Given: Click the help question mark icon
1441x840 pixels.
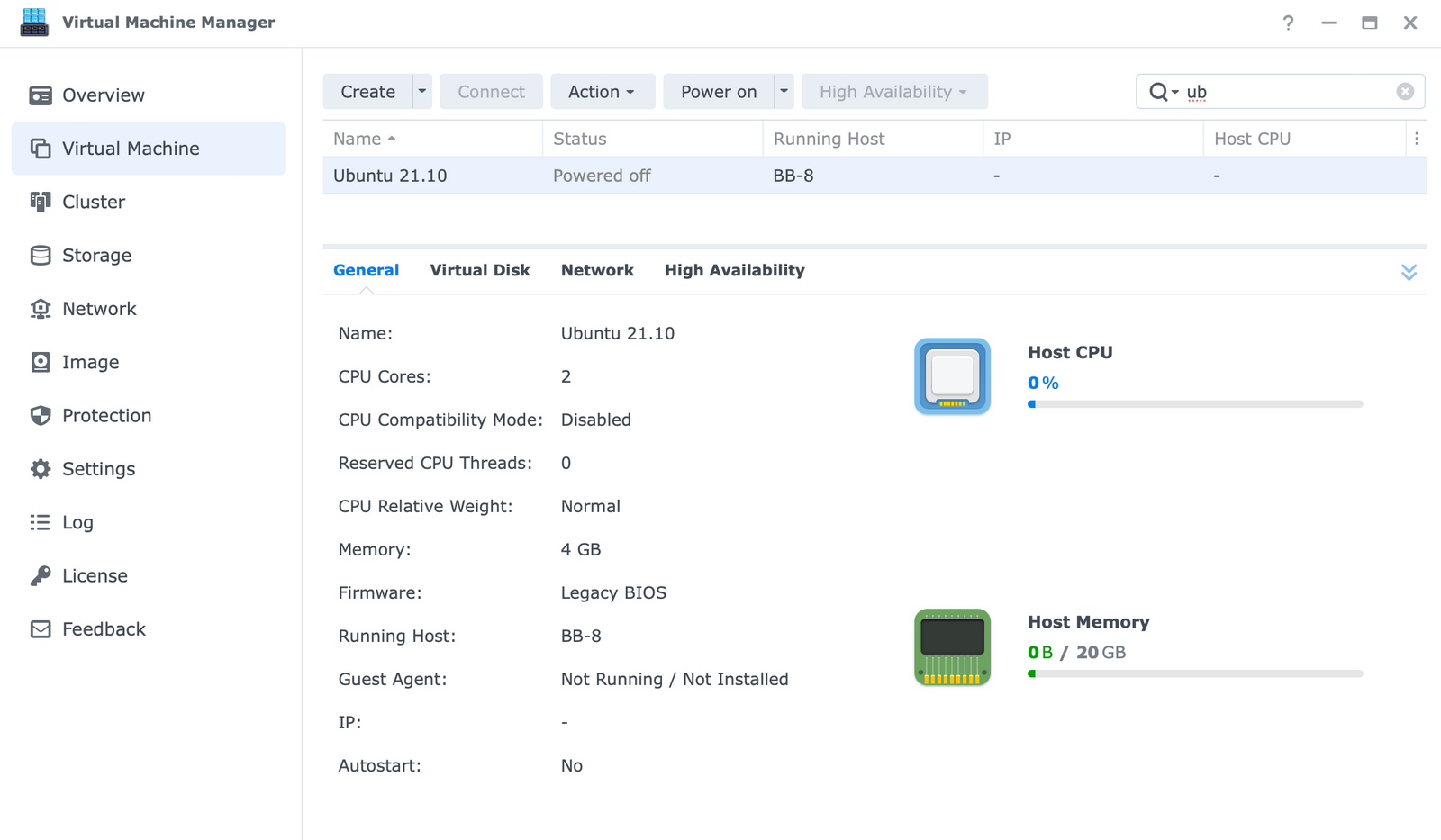Looking at the screenshot, I should tap(1289, 23).
